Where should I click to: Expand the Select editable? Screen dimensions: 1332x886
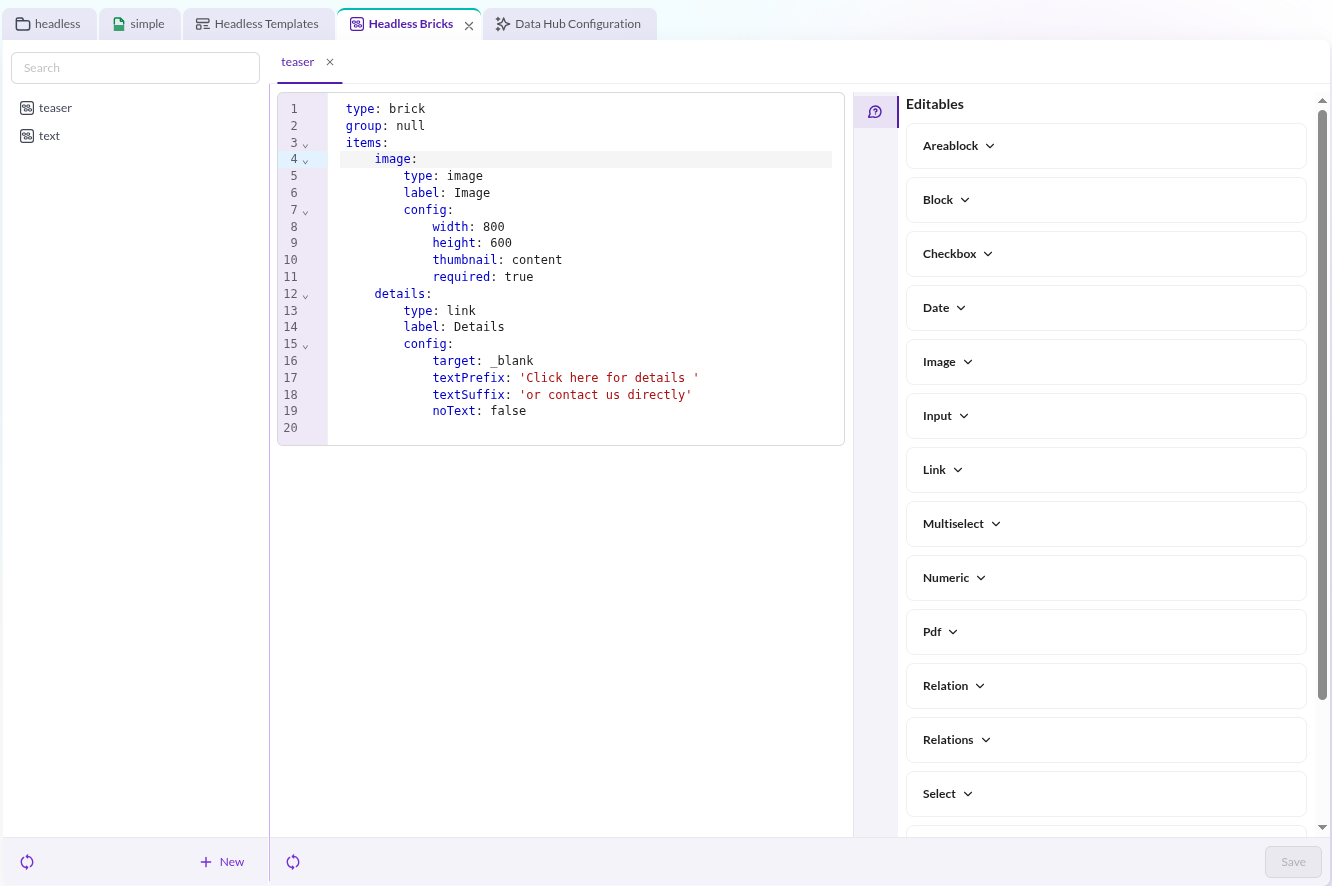pyautogui.click(x=1106, y=794)
